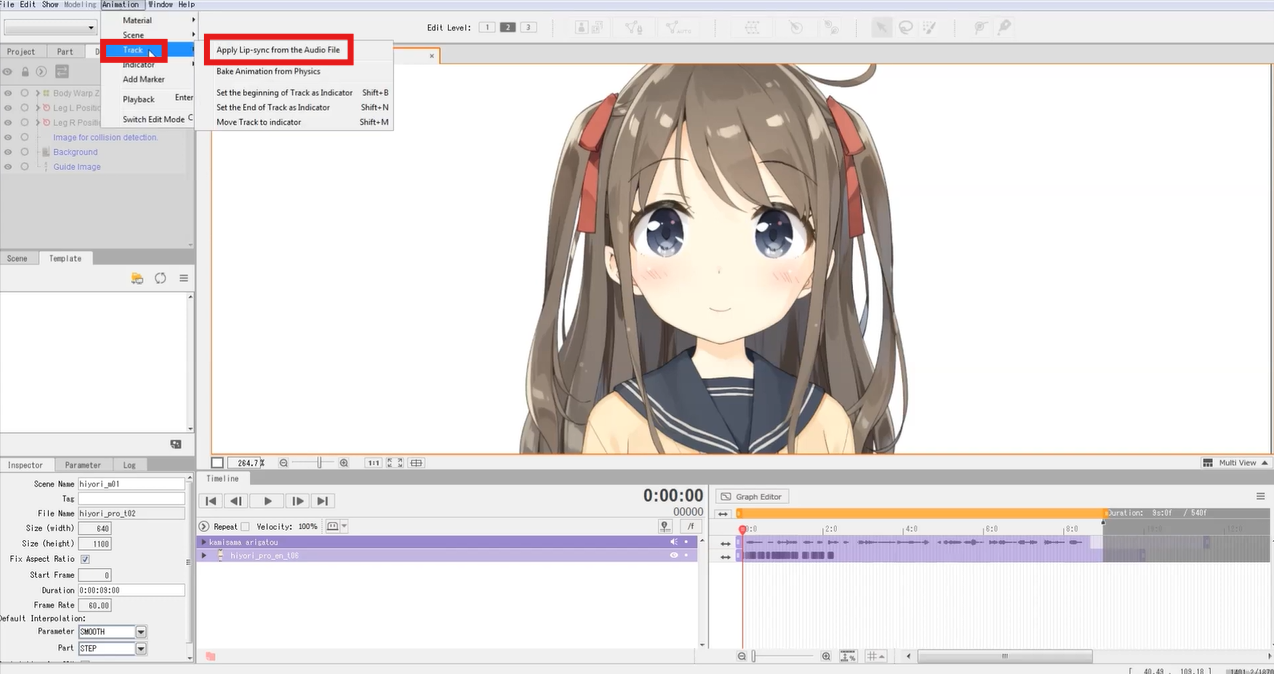This screenshot has height=674, width=1274.
Task: Choose Move Track to indicator
Action: click(259, 122)
